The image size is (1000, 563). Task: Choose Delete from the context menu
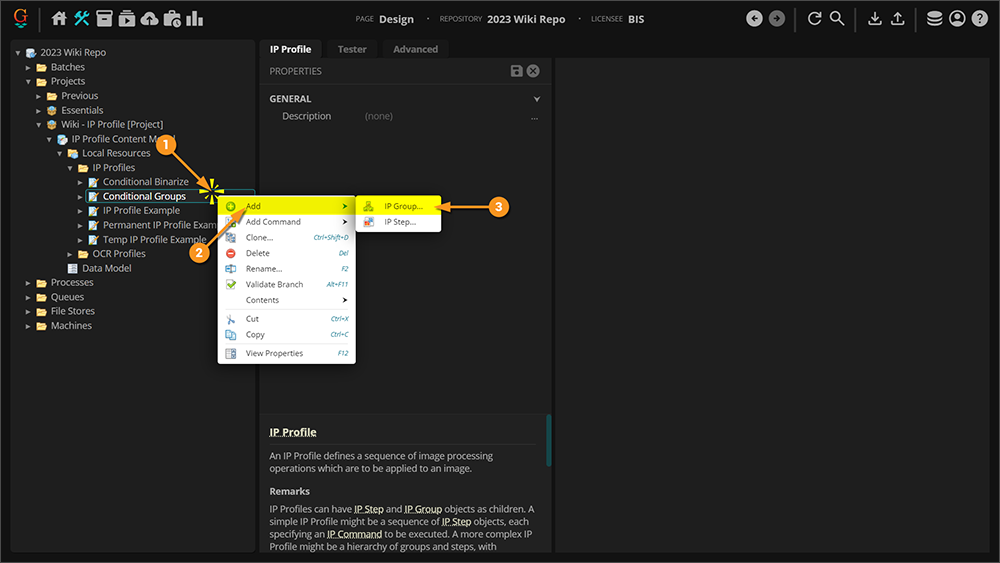tap(286, 253)
